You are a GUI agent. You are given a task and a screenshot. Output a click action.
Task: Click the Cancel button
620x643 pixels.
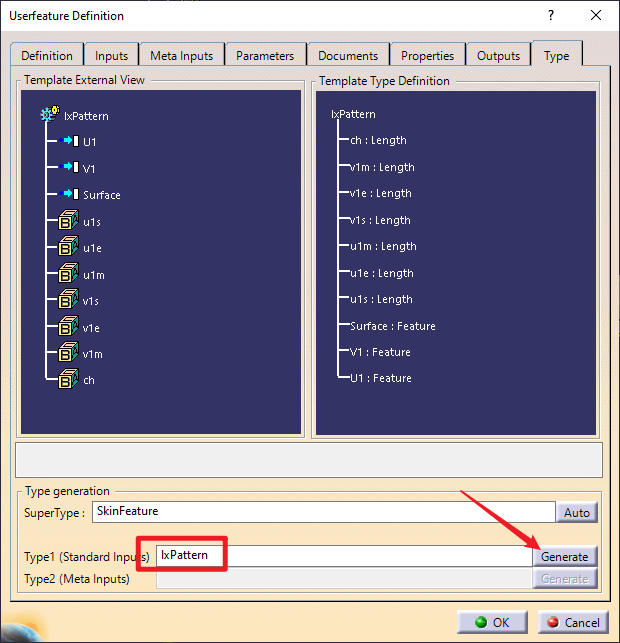(573, 622)
